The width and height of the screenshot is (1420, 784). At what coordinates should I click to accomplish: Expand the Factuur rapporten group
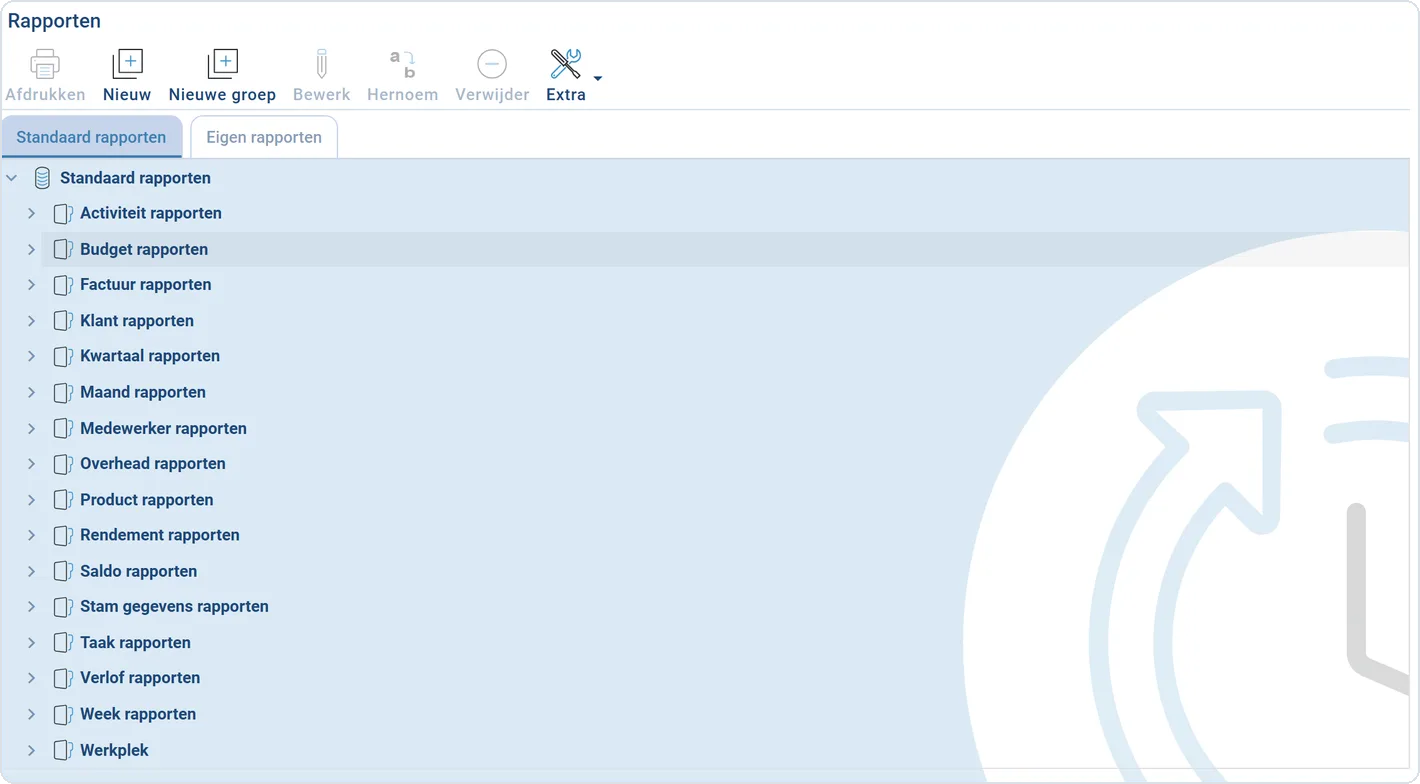tap(31, 285)
